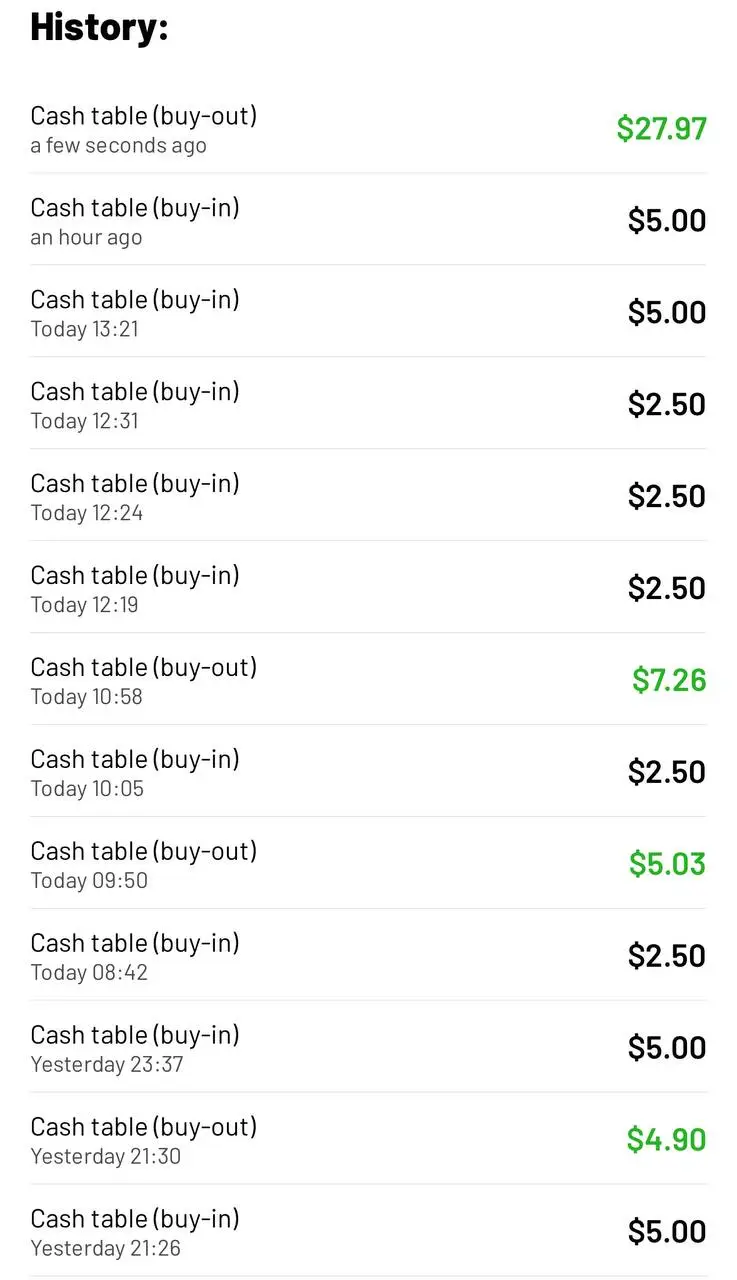Screen dimensions: 737x1280
Task: Open the Yesterday 21:30 buy-out entry
Action: tap(368, 1140)
